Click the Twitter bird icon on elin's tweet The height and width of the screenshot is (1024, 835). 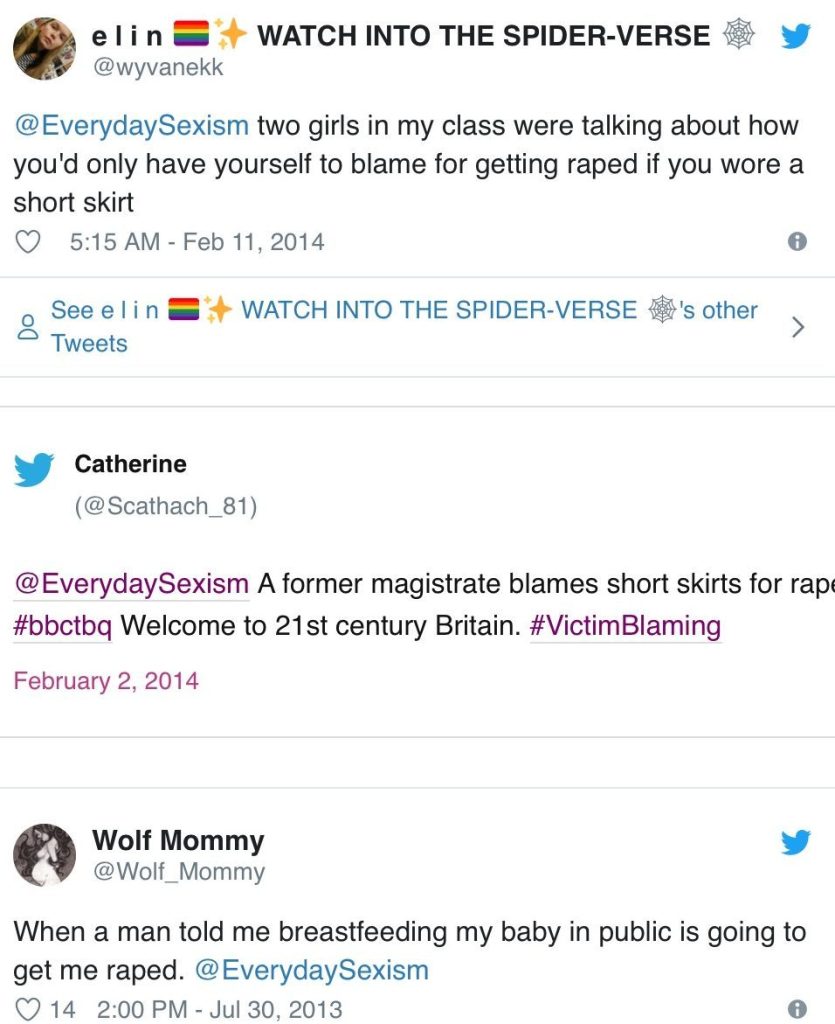pos(796,35)
